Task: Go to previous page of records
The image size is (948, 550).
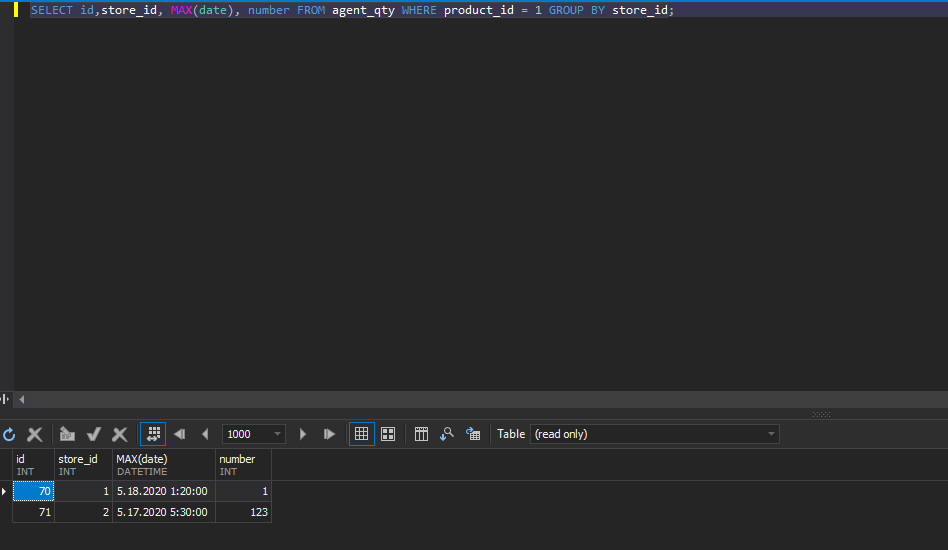Action: pyautogui.click(x=205, y=434)
